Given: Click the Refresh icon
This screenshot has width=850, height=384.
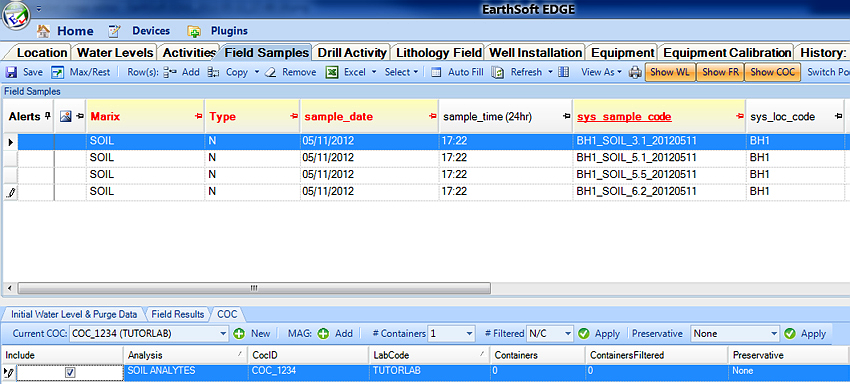Looking at the screenshot, I should coord(498,72).
